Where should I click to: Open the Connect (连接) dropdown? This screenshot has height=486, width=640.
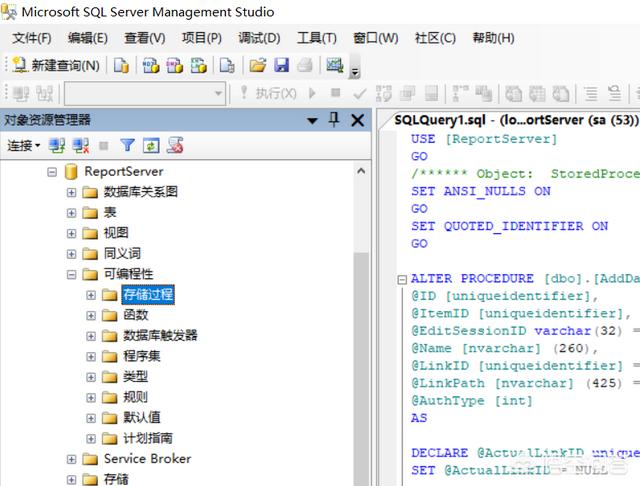coord(24,145)
